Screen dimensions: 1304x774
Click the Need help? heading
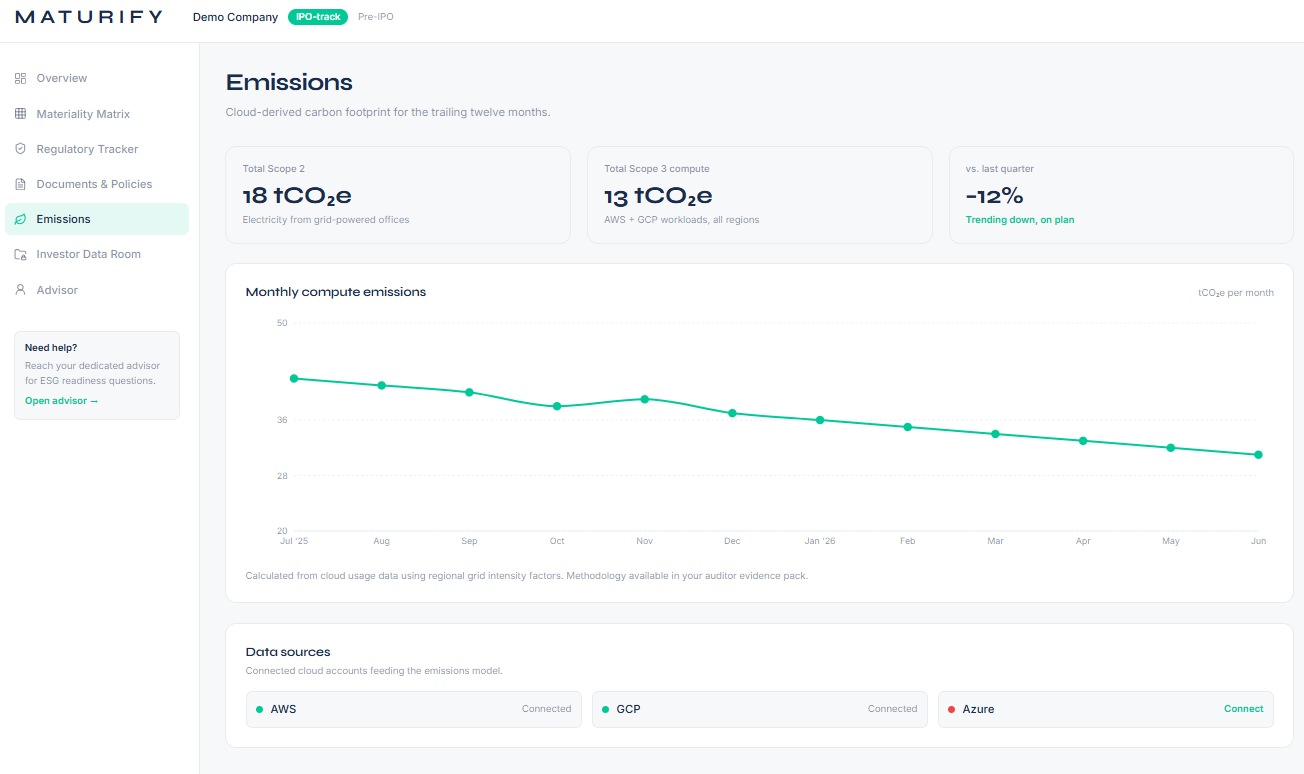(51, 348)
